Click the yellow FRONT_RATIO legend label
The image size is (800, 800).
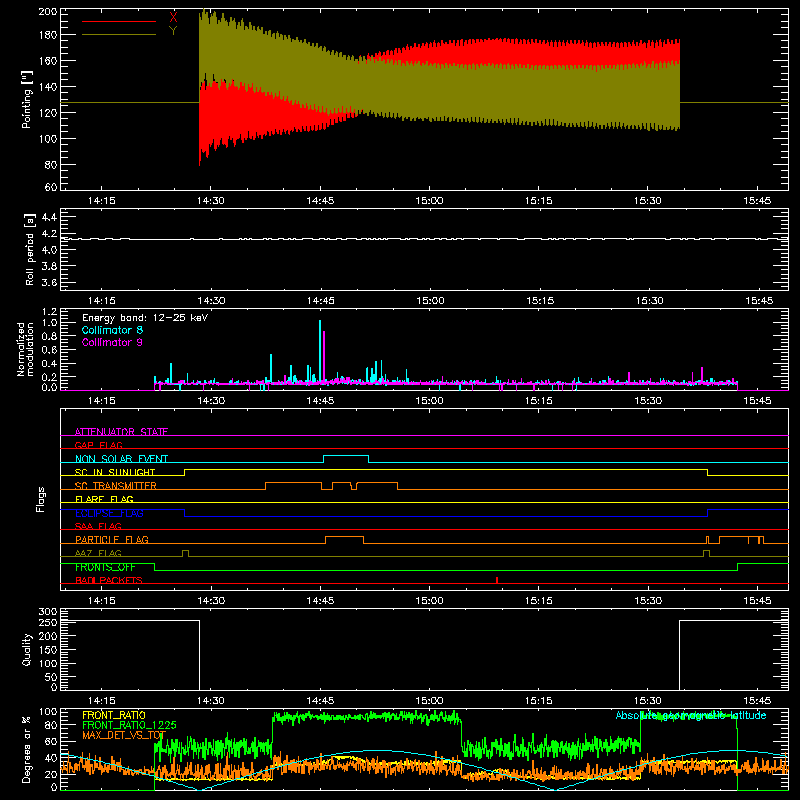(x=114, y=715)
